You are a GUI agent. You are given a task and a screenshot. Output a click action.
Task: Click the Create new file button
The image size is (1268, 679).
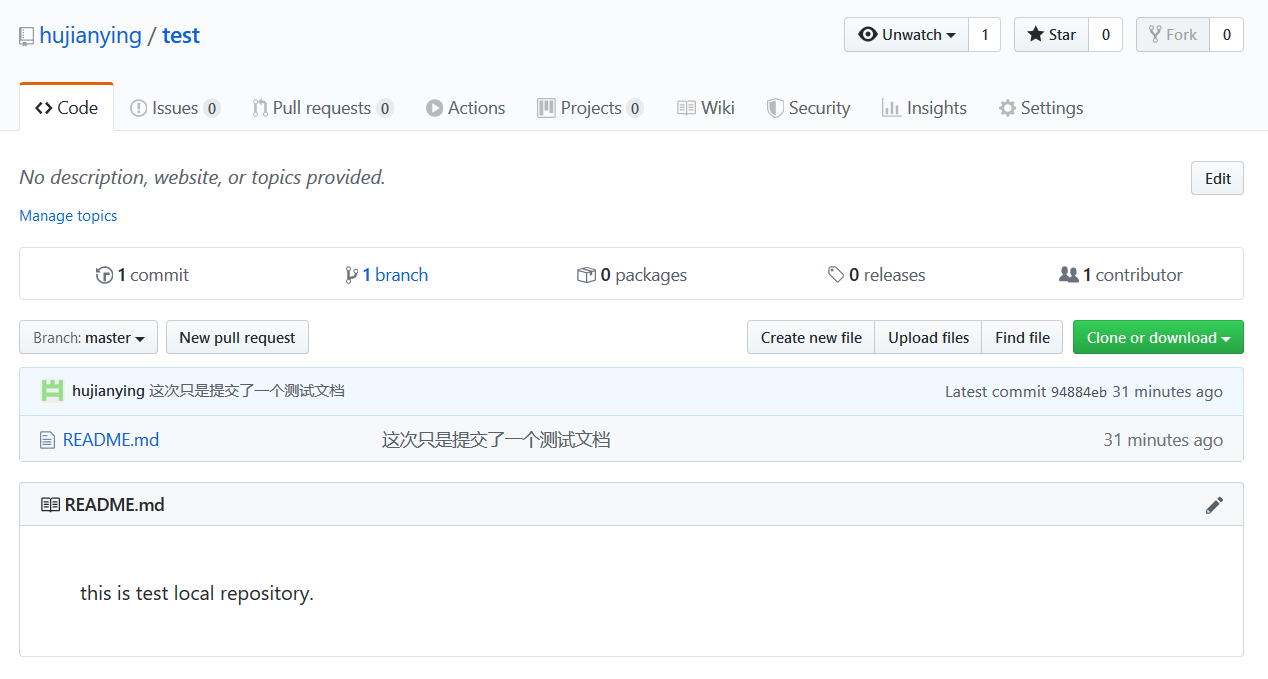[811, 338]
